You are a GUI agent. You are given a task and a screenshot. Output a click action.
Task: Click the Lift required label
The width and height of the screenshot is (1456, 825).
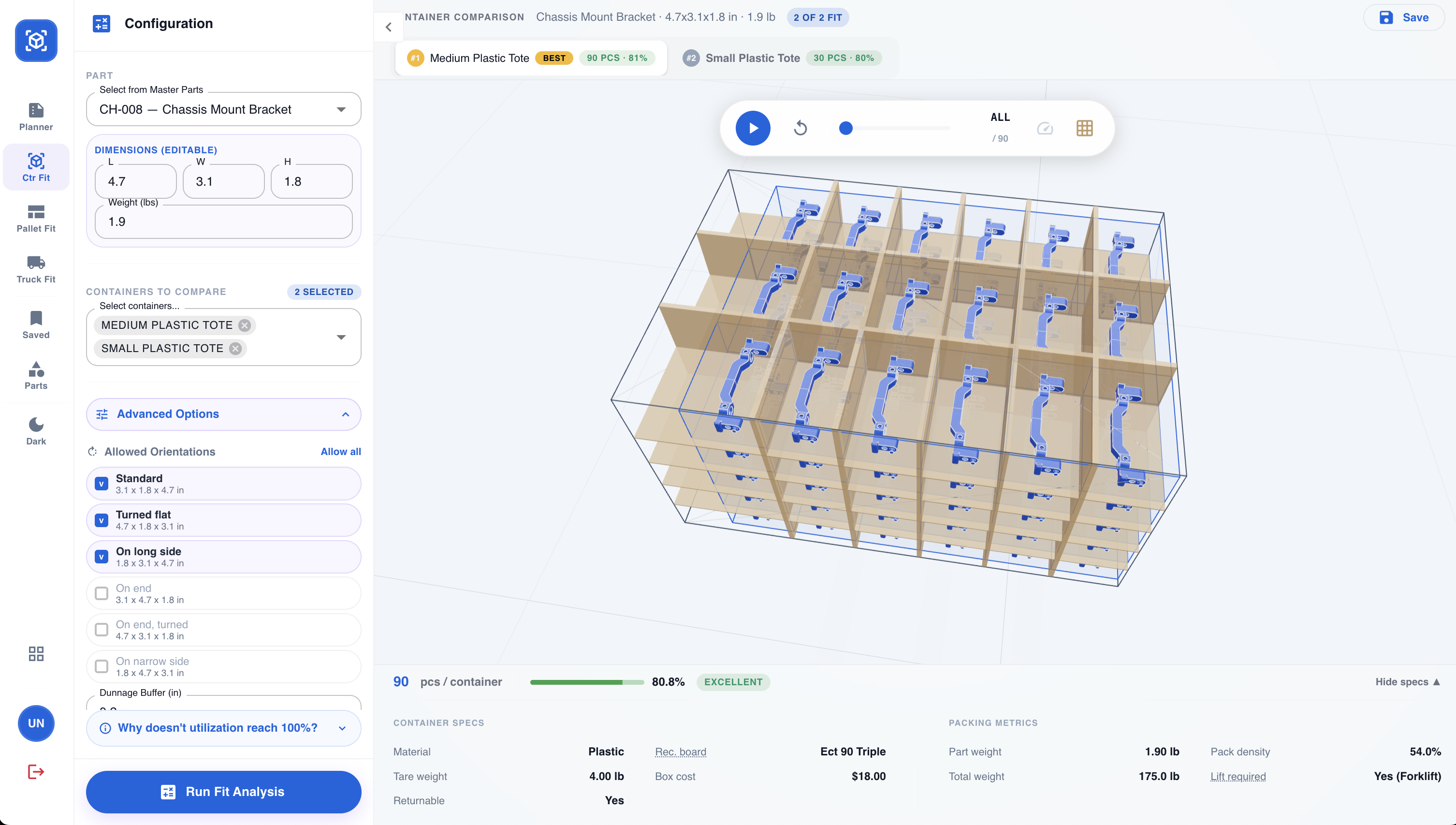coord(1238,776)
